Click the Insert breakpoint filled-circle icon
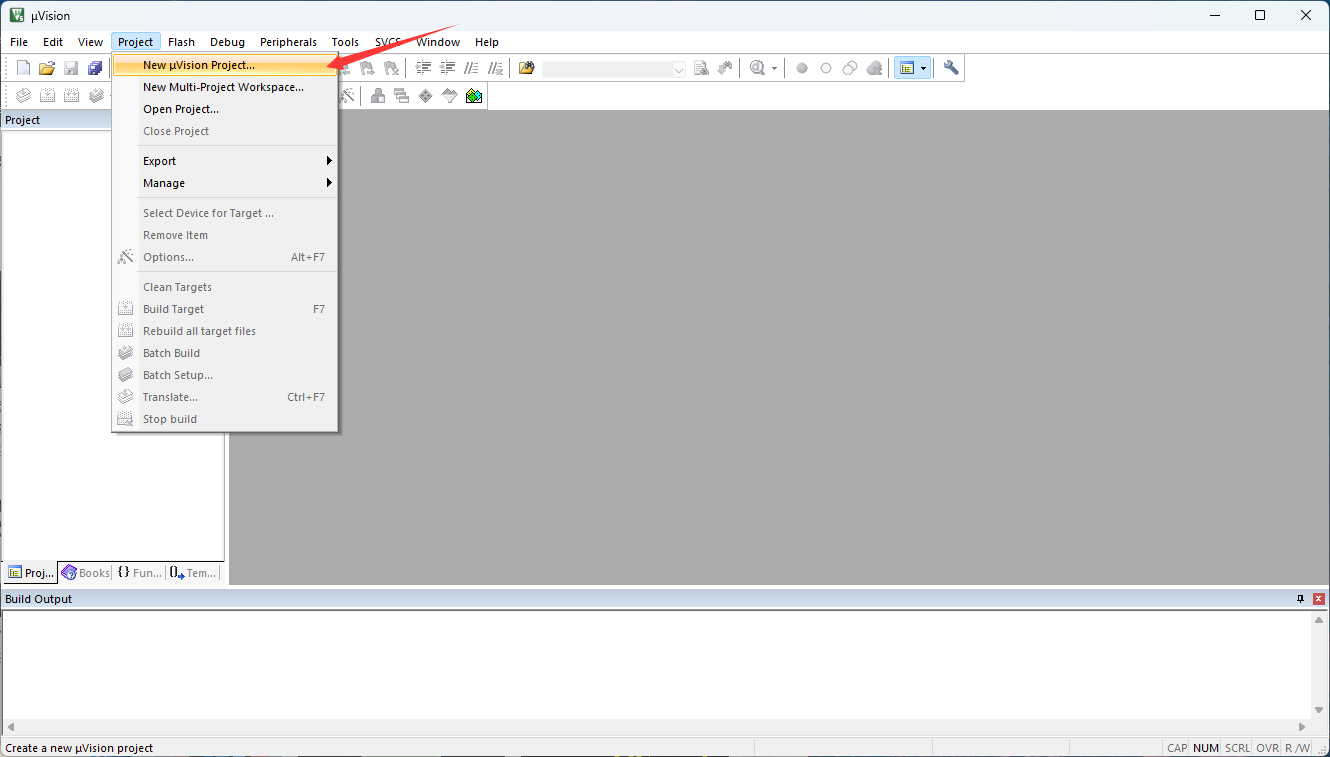This screenshot has width=1330, height=757. pos(801,68)
